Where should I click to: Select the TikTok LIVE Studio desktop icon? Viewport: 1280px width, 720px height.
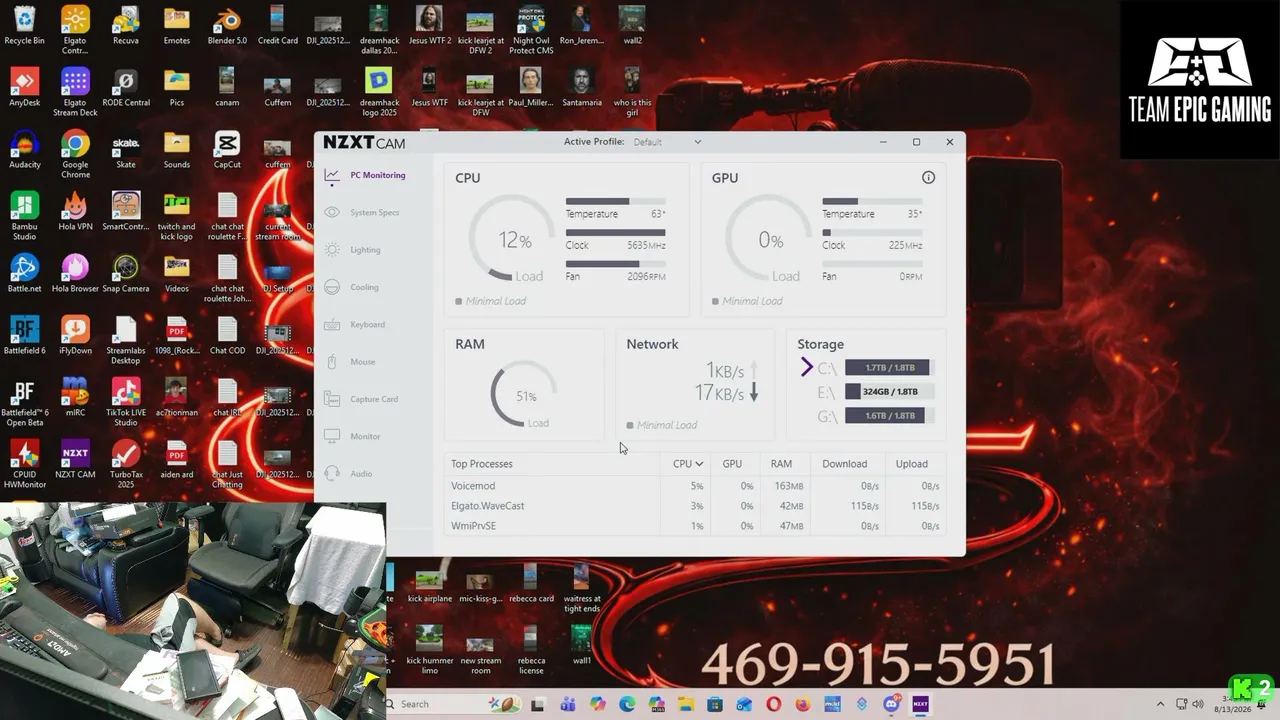click(126, 403)
